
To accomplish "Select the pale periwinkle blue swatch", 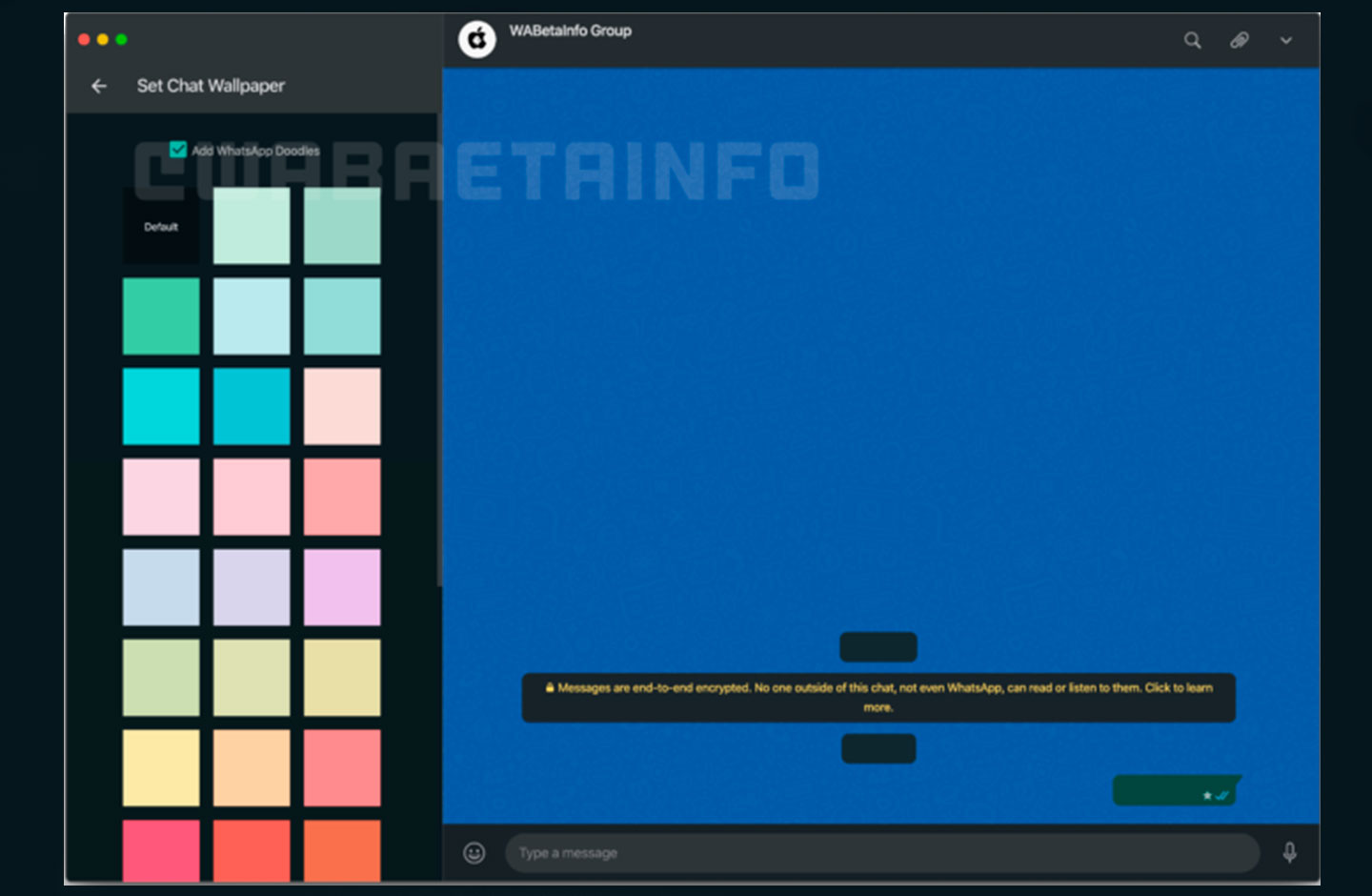I will (161, 587).
